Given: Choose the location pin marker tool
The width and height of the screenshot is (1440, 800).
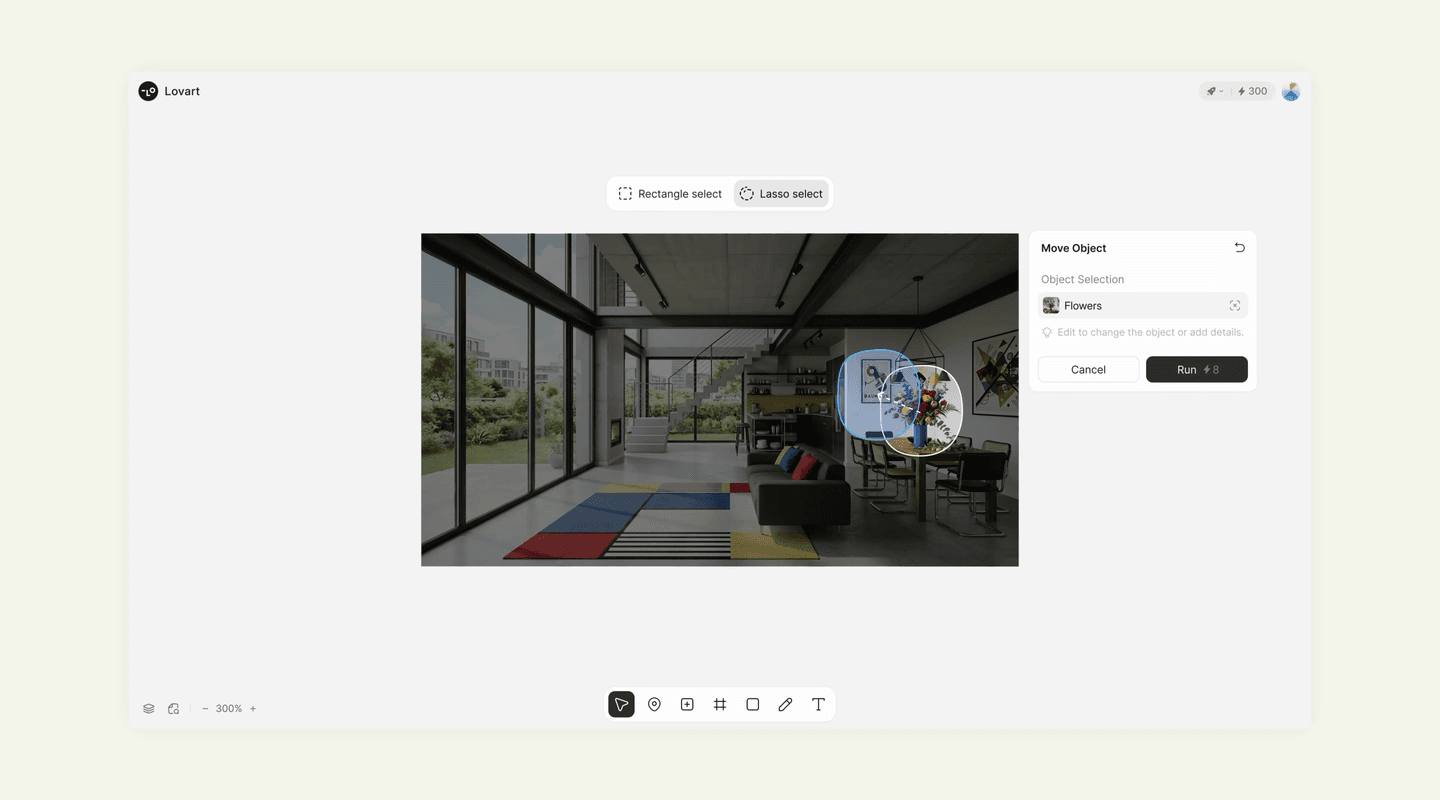Looking at the screenshot, I should click(x=654, y=705).
